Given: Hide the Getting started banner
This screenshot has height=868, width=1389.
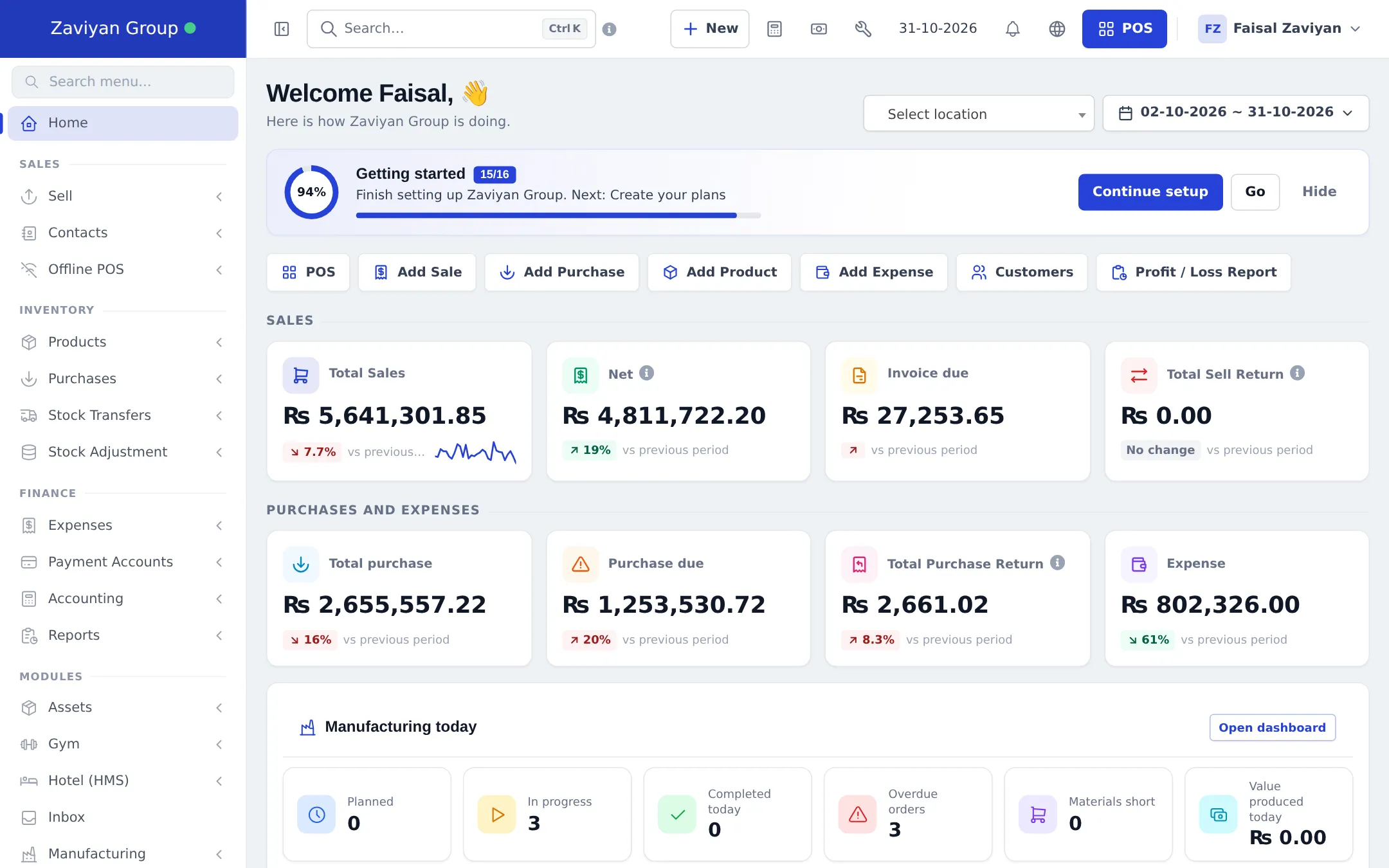Looking at the screenshot, I should pos(1319,192).
